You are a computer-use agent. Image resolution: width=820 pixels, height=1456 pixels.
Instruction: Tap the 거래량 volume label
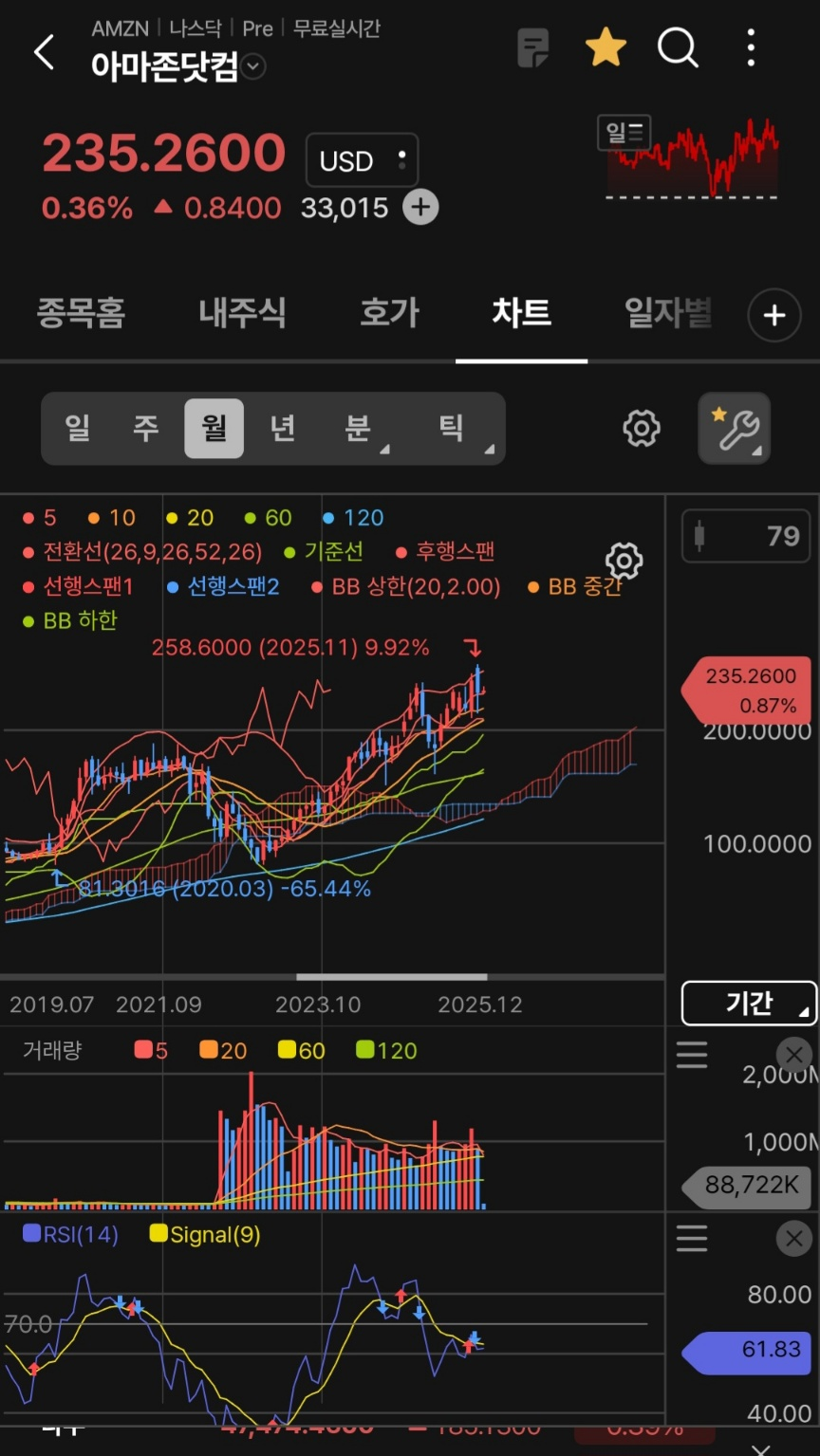coord(52,1050)
